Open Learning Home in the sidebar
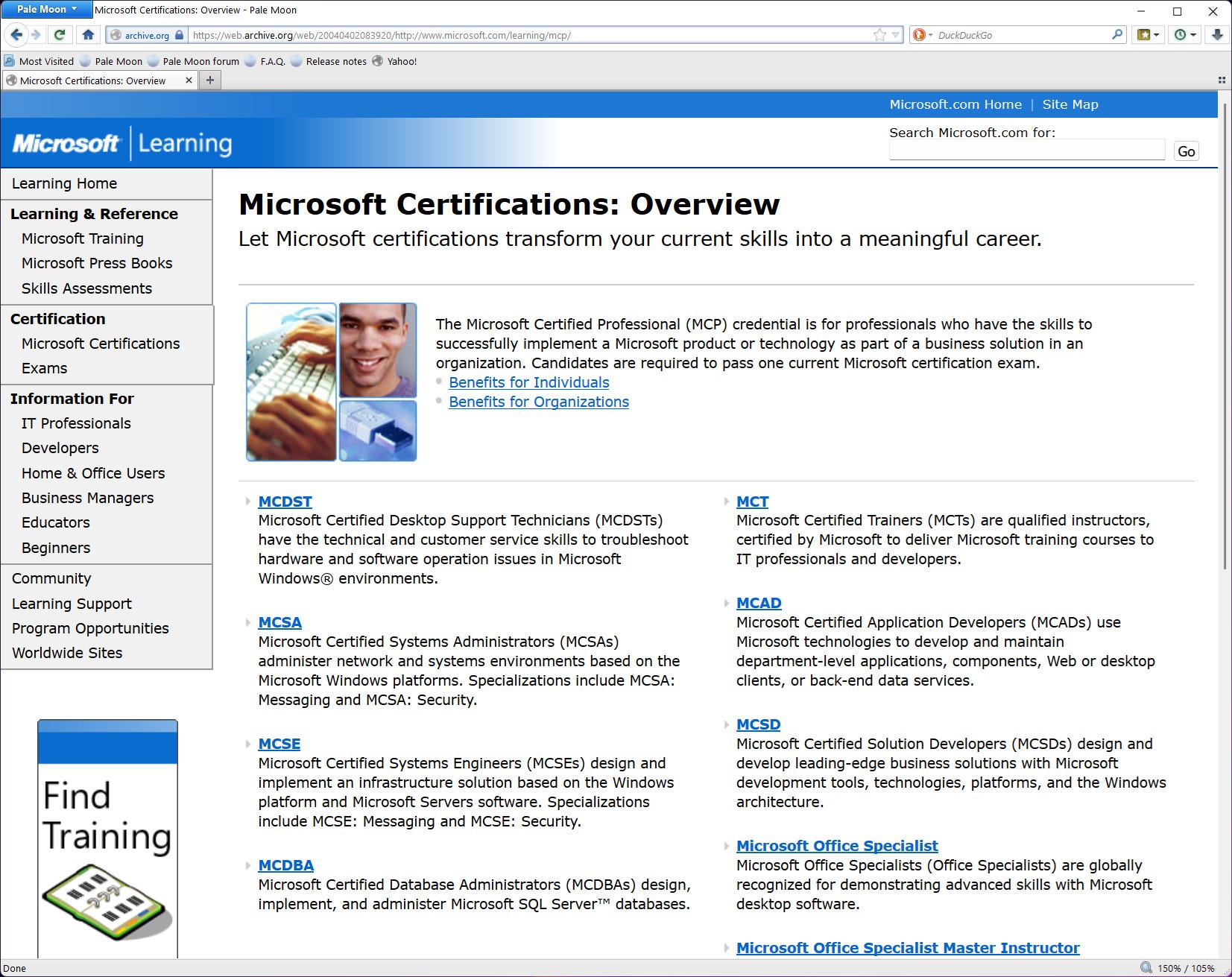Viewport: 1232px width, 977px height. 64,183
